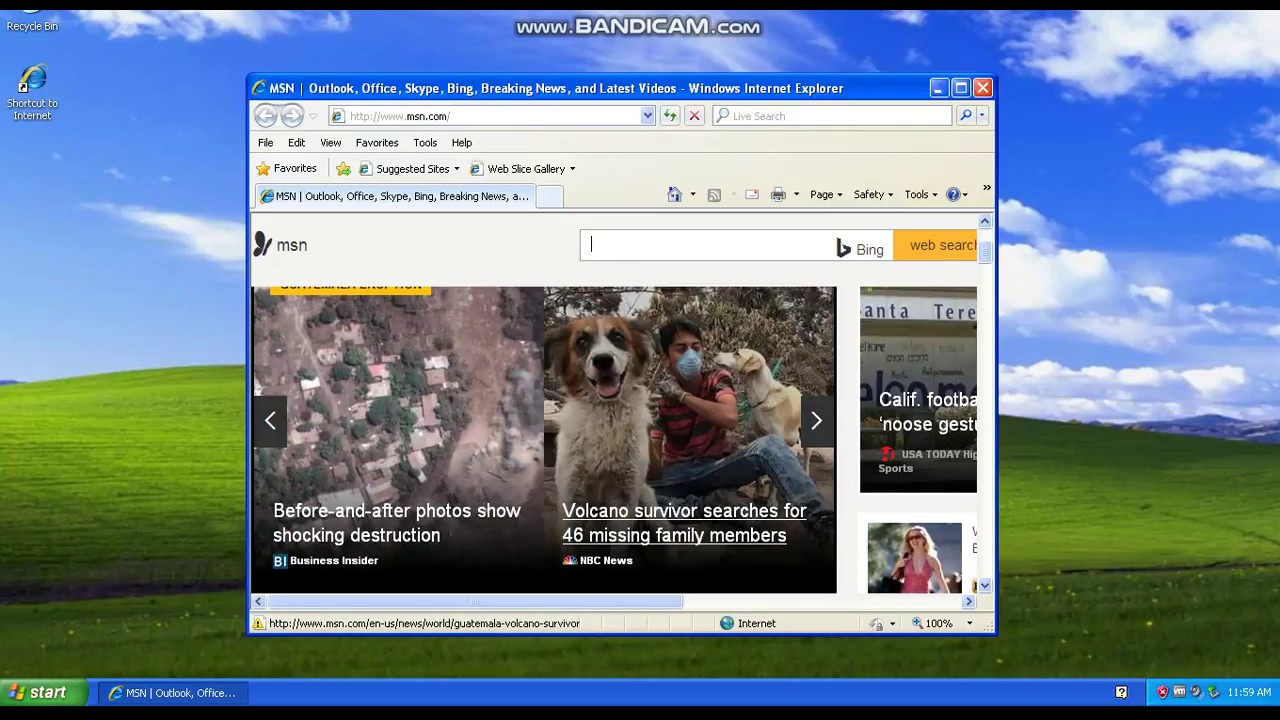Click the red Stop loading icon
The image size is (1280, 720).
(x=695, y=116)
